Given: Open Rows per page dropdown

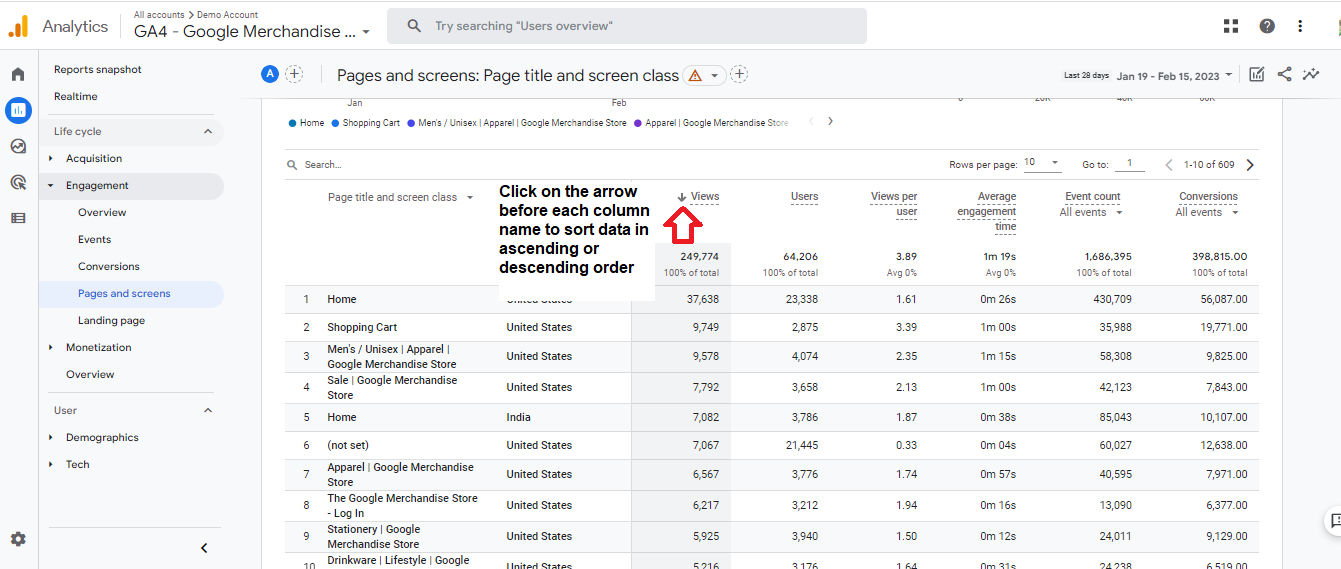Looking at the screenshot, I should [1044, 163].
